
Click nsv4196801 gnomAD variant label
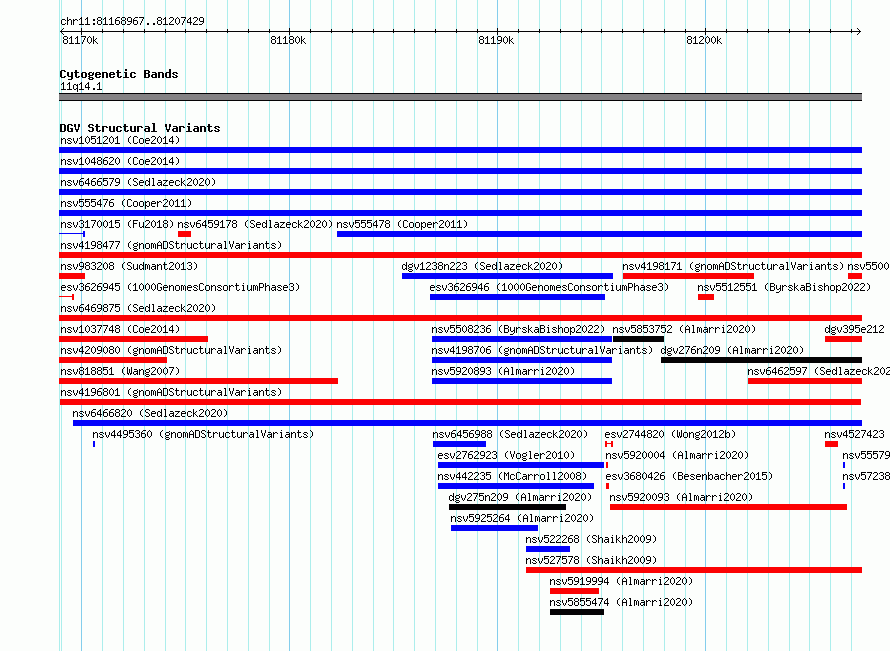(x=171, y=392)
